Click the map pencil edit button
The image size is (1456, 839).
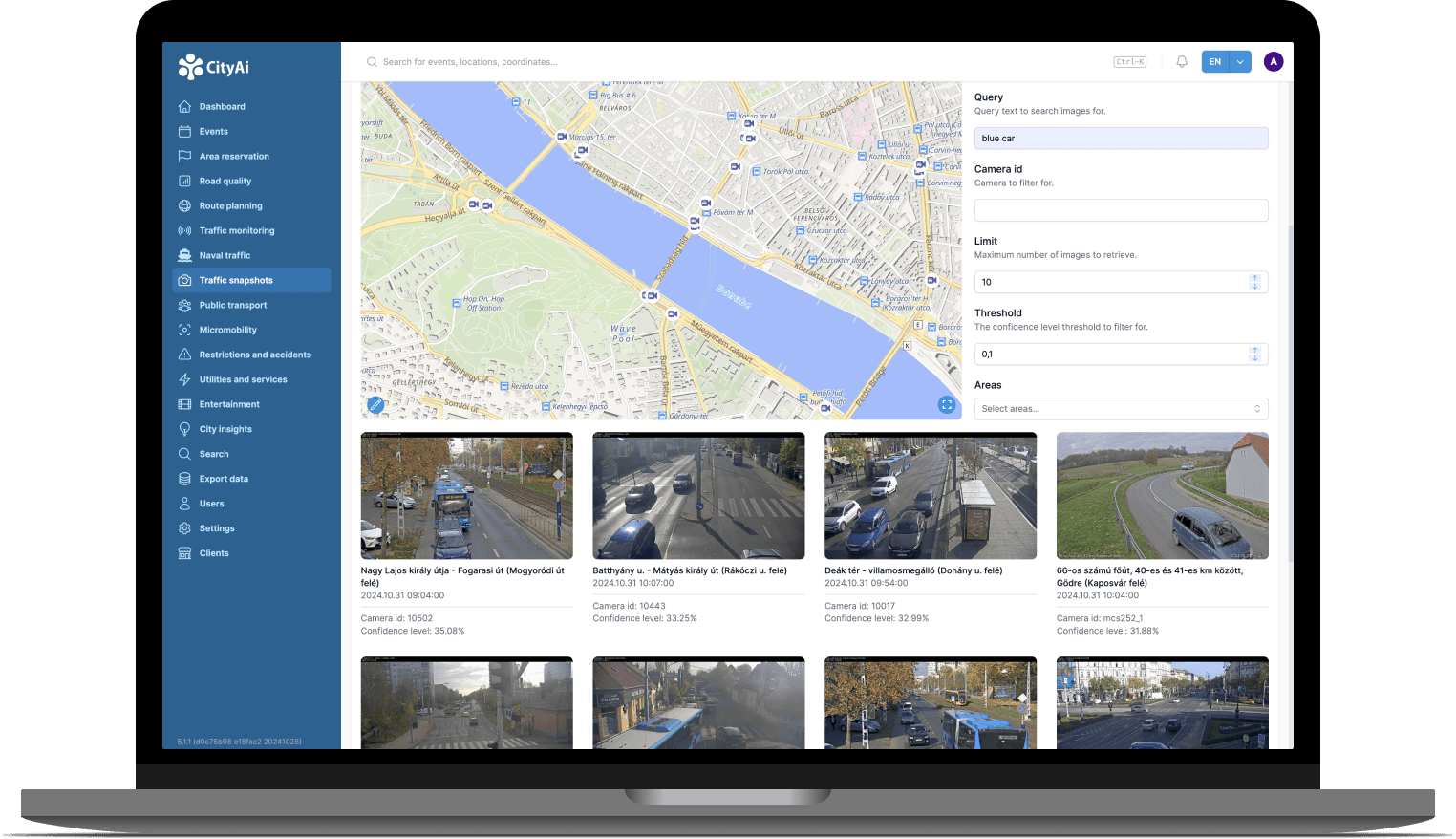(x=376, y=405)
